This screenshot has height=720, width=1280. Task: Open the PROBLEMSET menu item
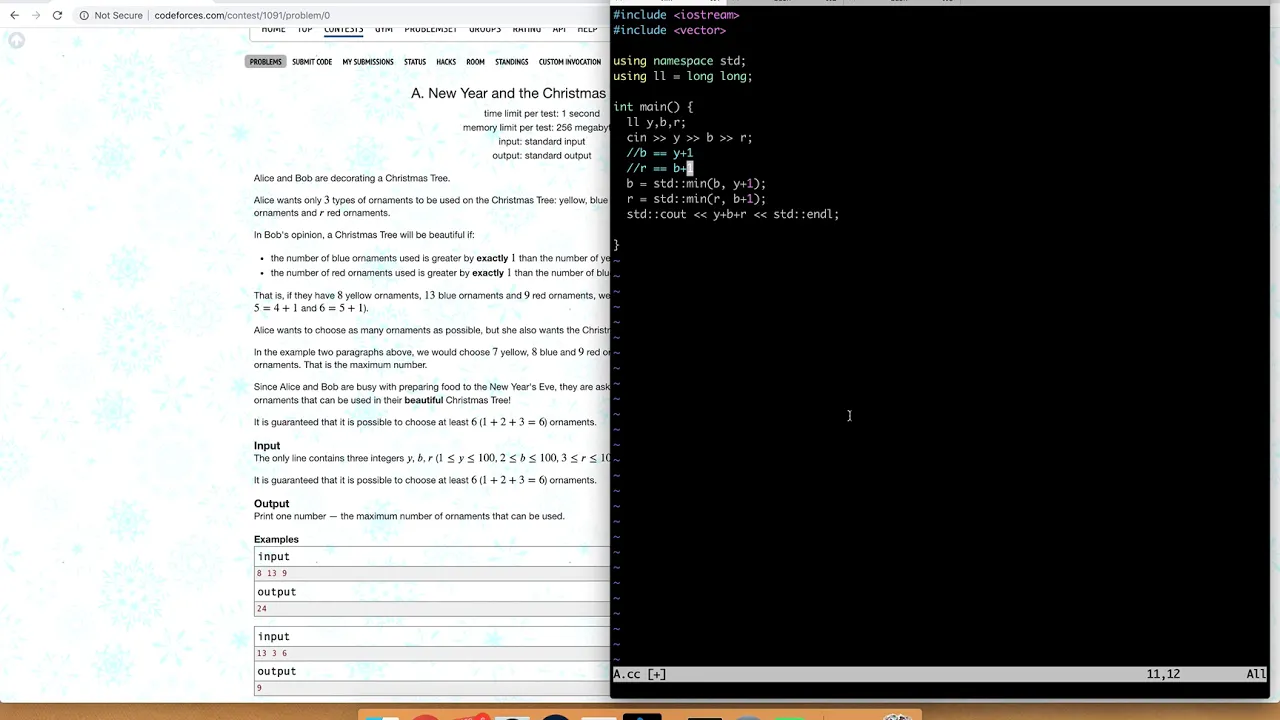[430, 30]
